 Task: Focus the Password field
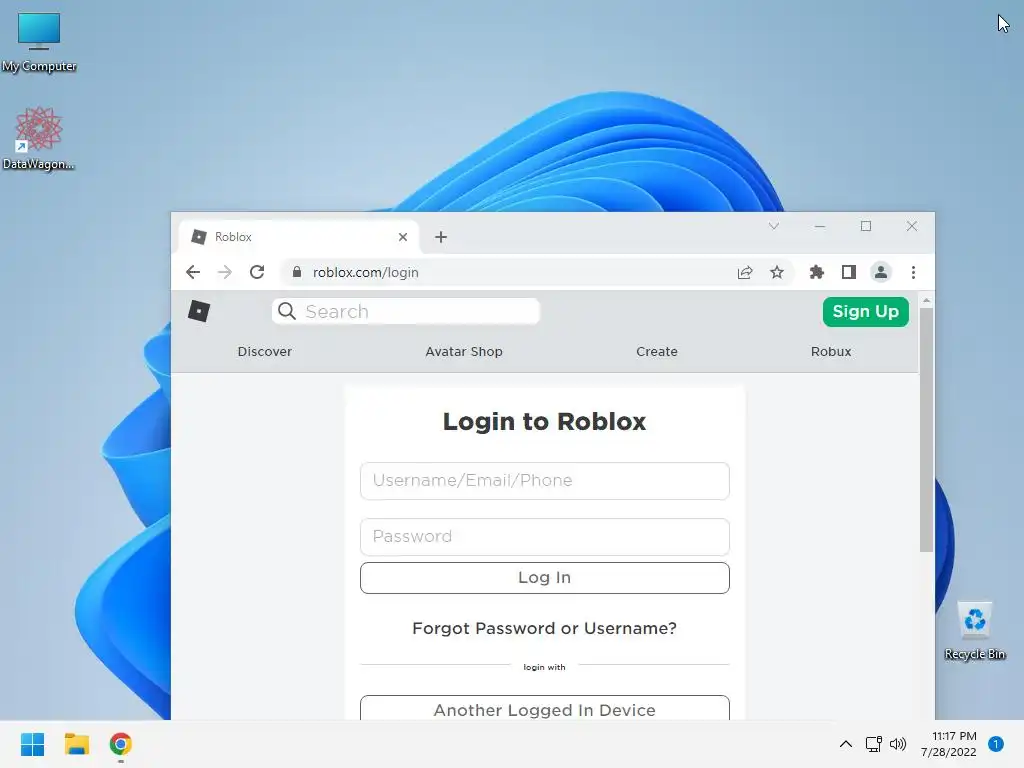point(545,537)
